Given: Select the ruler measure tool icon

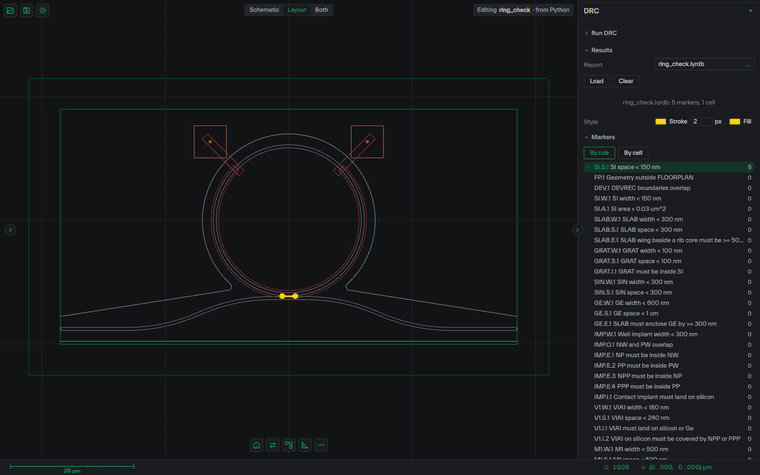Looking at the screenshot, I should point(305,445).
